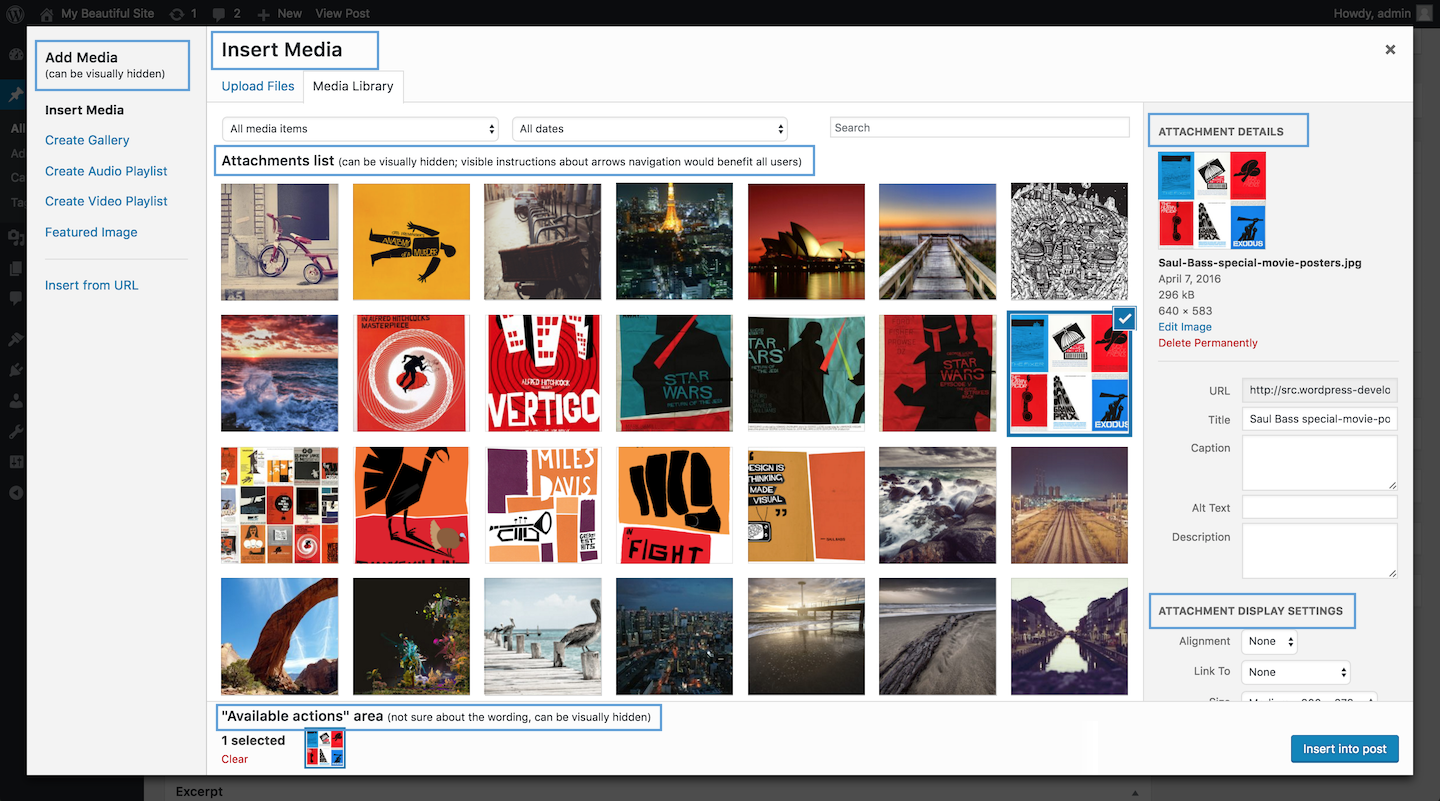
Task: Switch to the Upload Files tab
Action: (258, 86)
